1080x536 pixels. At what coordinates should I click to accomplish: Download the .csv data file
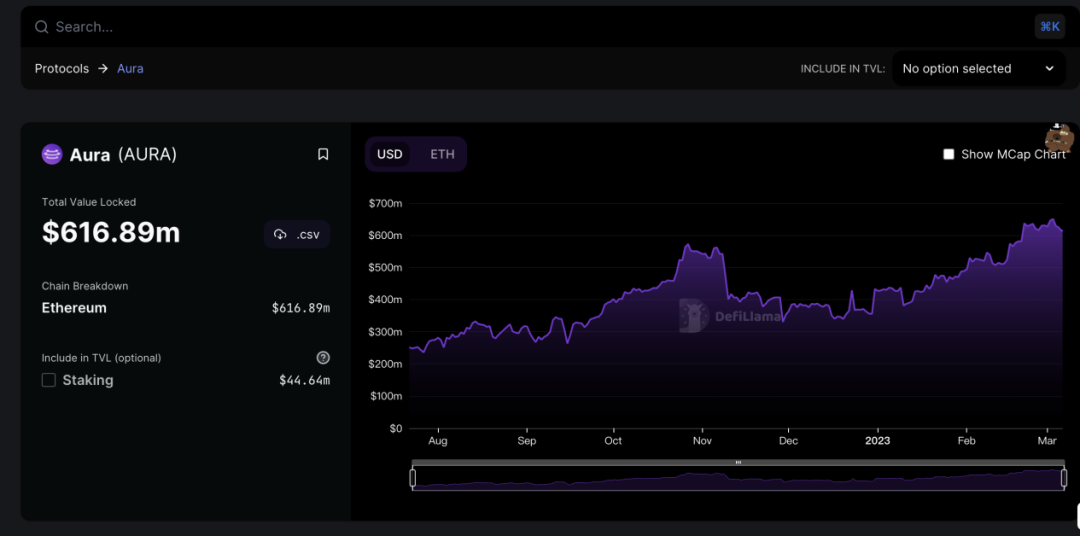tap(297, 234)
